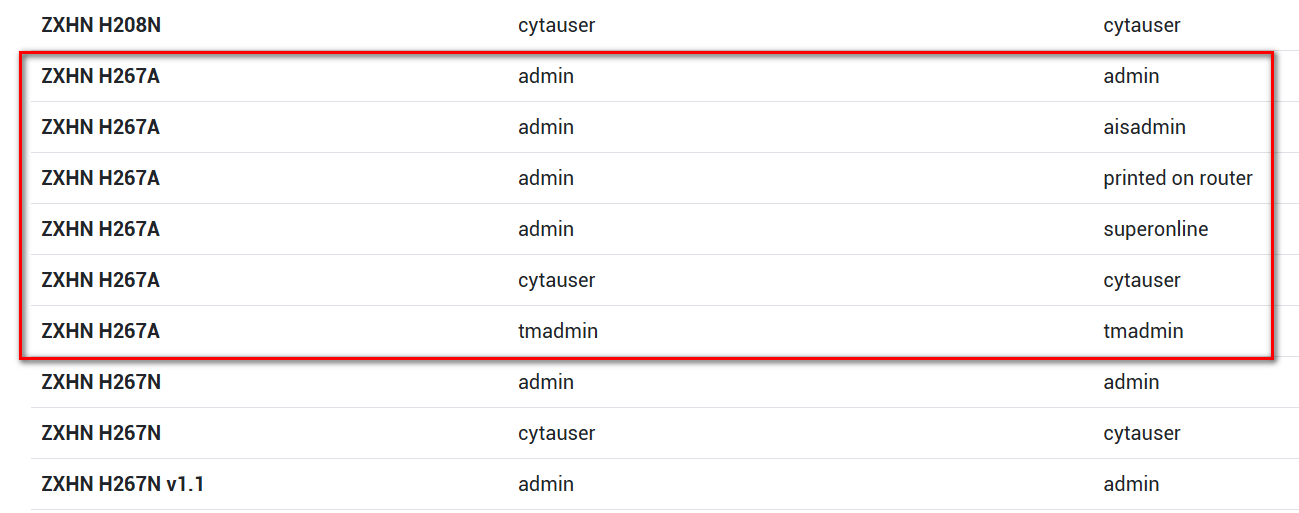Select cytauser username in ZXHN H208N row
The width and height of the screenshot is (1299, 513).
click(556, 25)
